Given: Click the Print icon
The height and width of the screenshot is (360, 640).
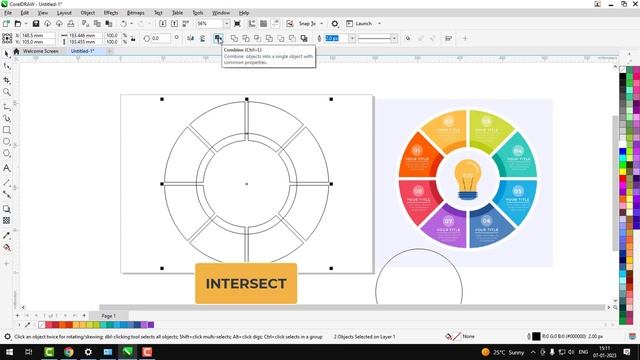Looking at the screenshot, I should [x=71, y=24].
